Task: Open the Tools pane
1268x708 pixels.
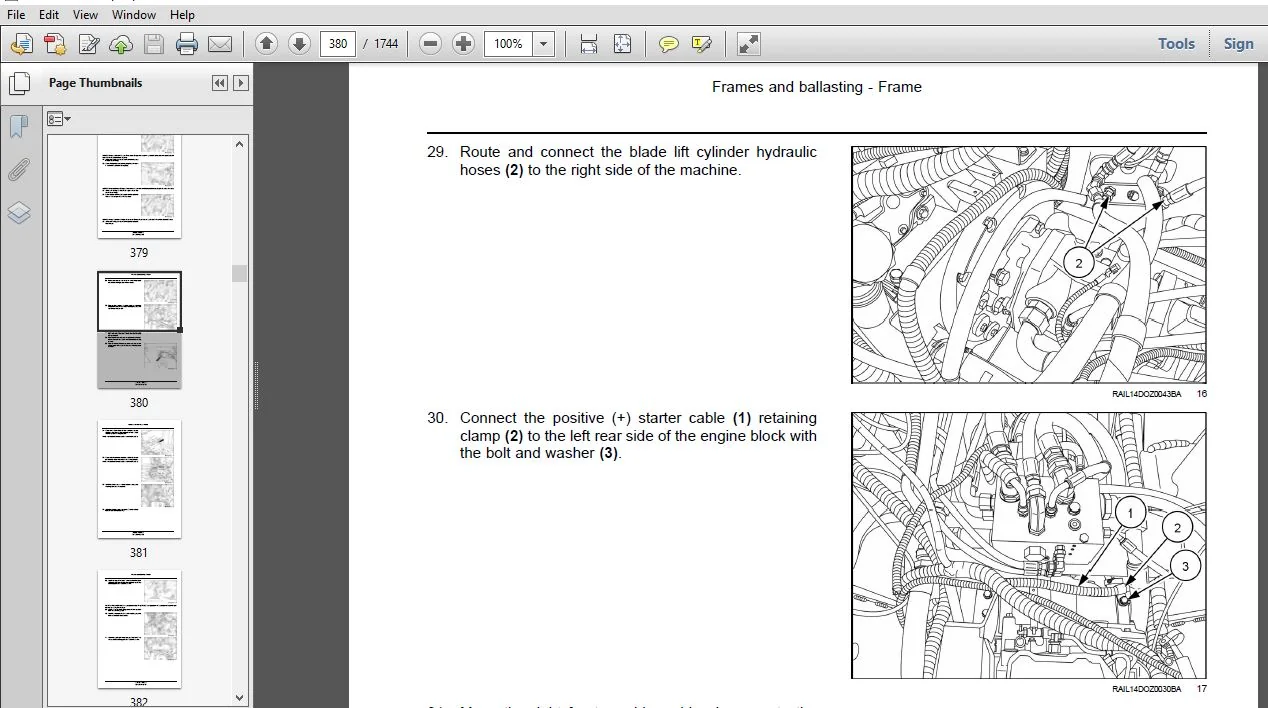Action: coord(1176,44)
